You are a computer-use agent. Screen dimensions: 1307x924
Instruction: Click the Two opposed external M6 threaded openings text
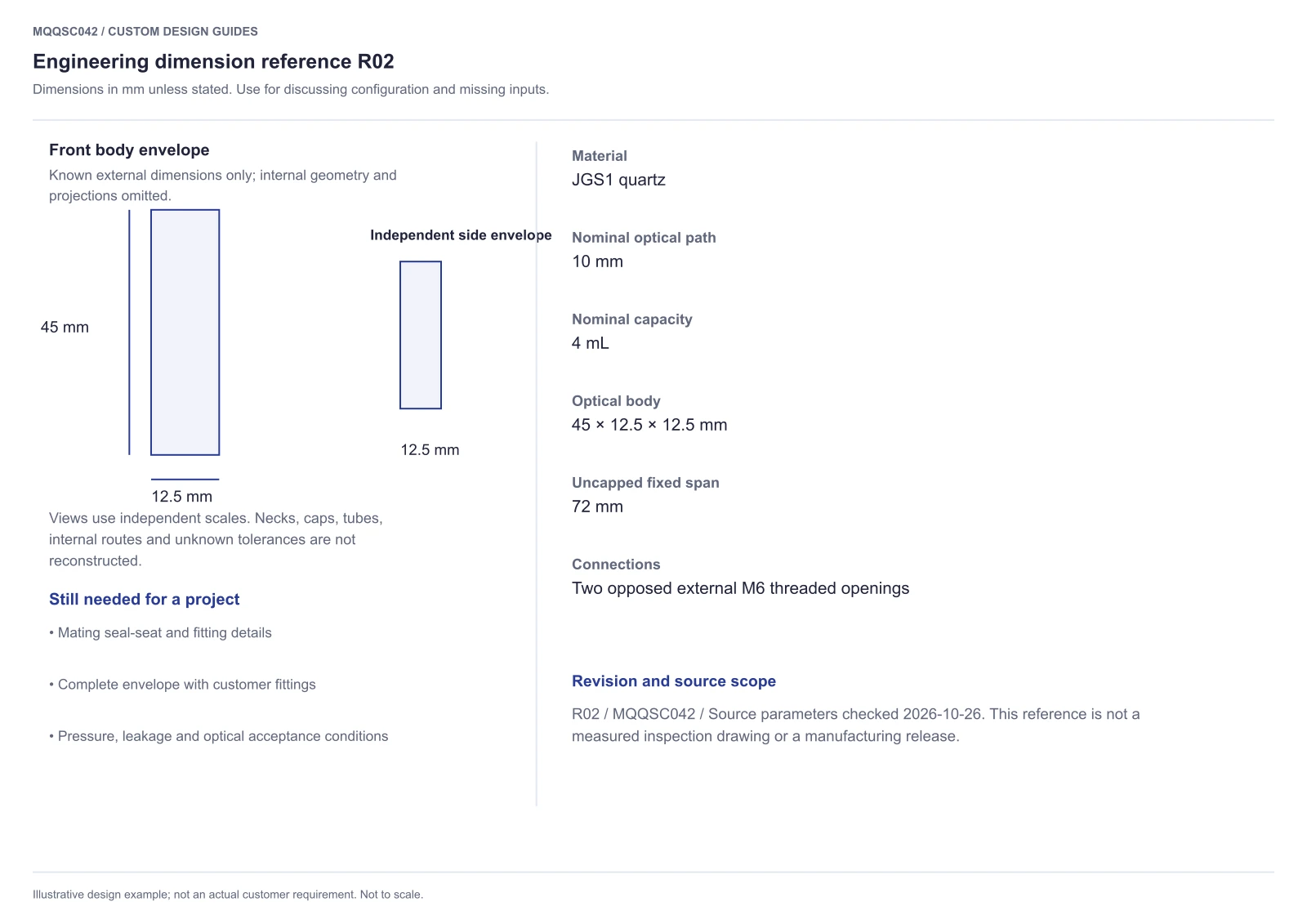(x=740, y=588)
